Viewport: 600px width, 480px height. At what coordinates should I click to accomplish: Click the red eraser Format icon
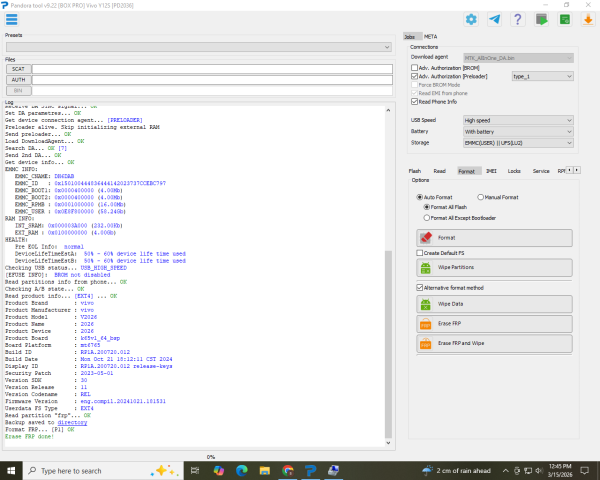pyautogui.click(x=426, y=238)
